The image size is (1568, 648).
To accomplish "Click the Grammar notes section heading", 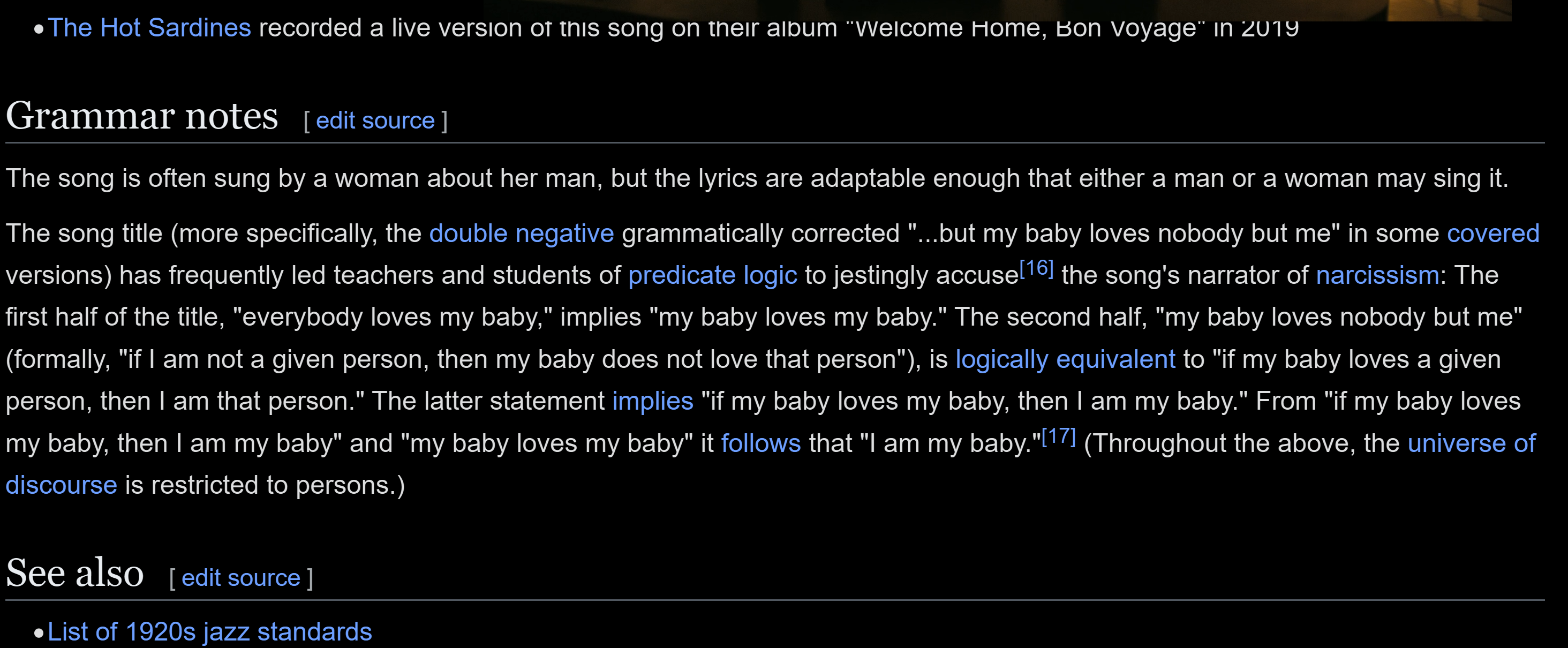I will [x=142, y=116].
